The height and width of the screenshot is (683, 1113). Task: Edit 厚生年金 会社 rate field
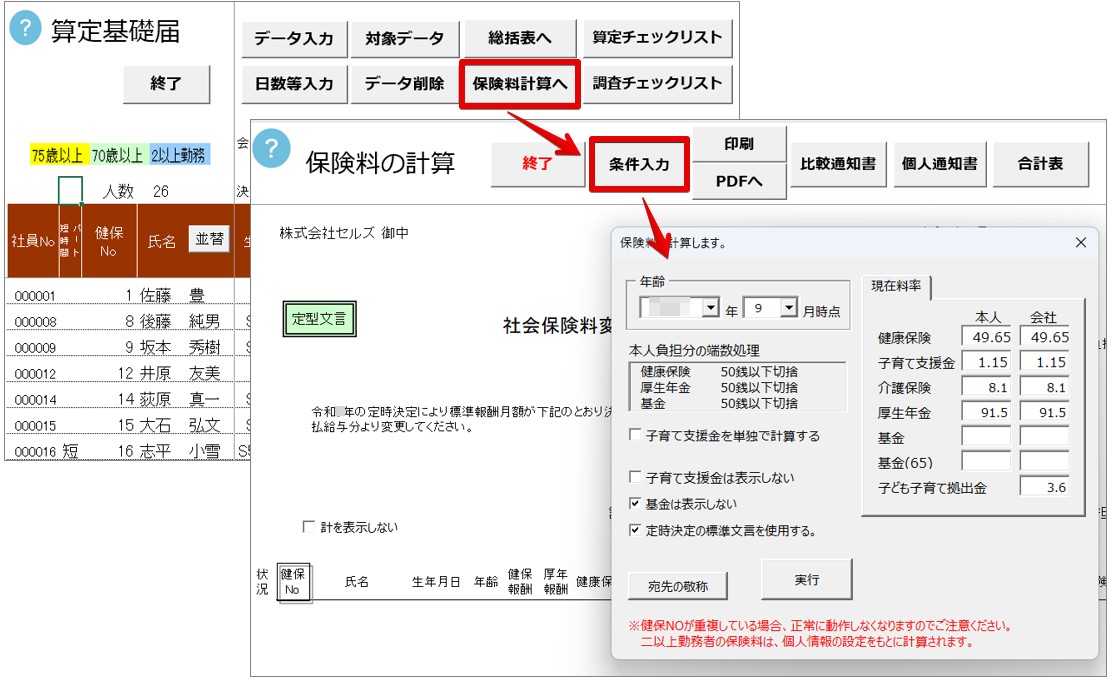[x=1044, y=412]
